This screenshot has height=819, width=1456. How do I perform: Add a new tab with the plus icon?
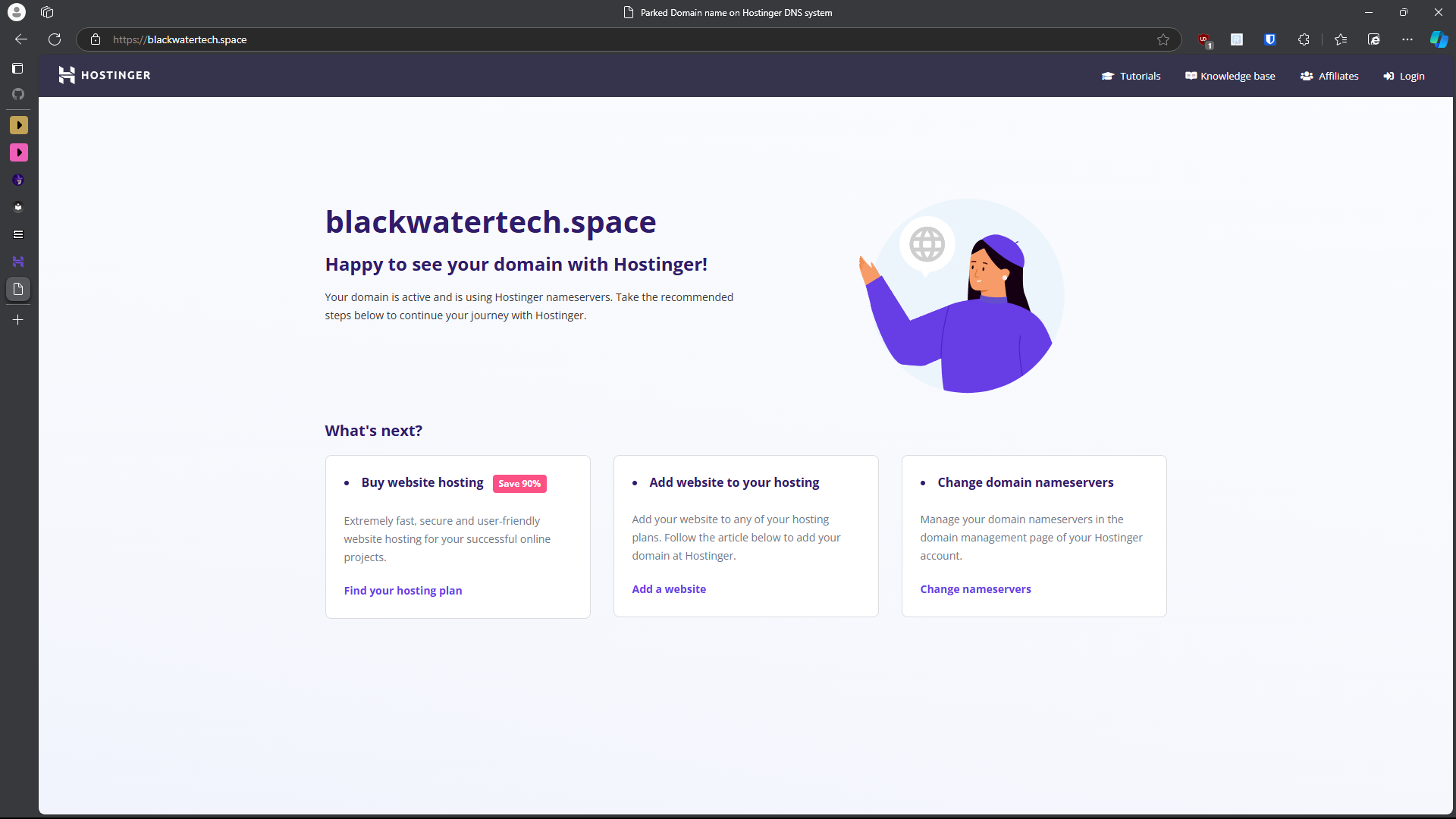pos(18,320)
